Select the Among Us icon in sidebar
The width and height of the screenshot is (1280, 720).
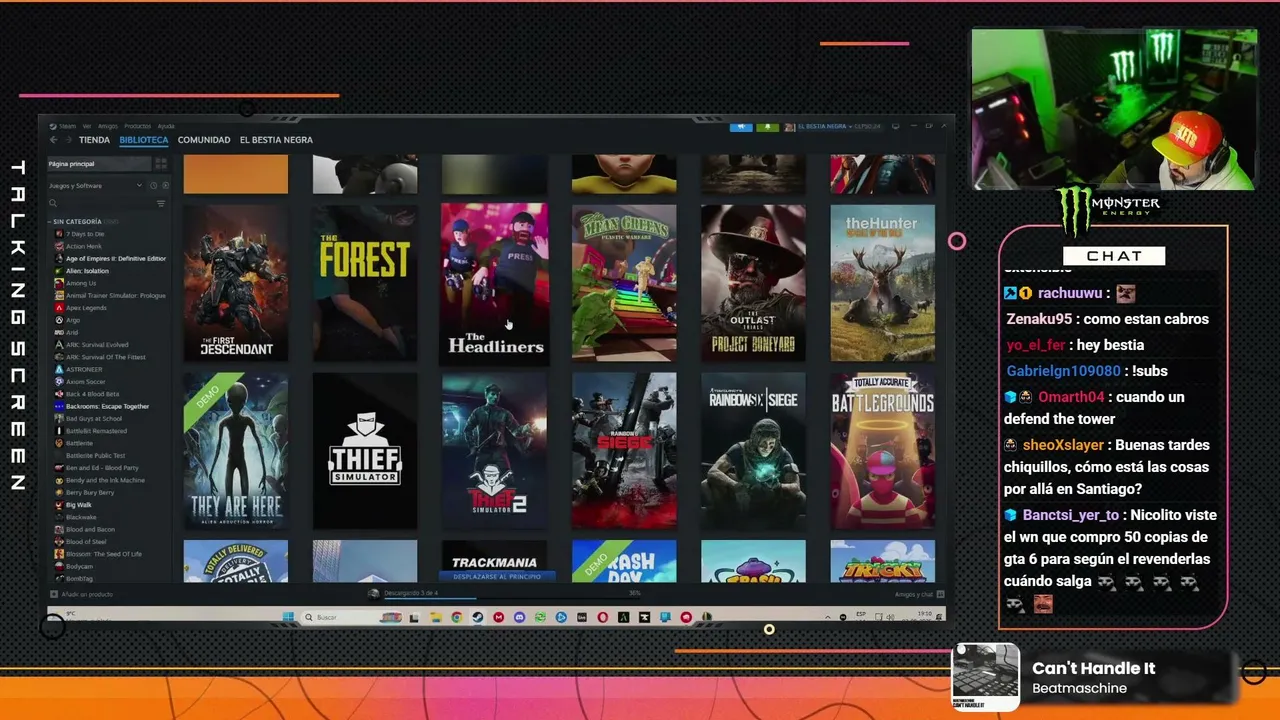(59, 283)
